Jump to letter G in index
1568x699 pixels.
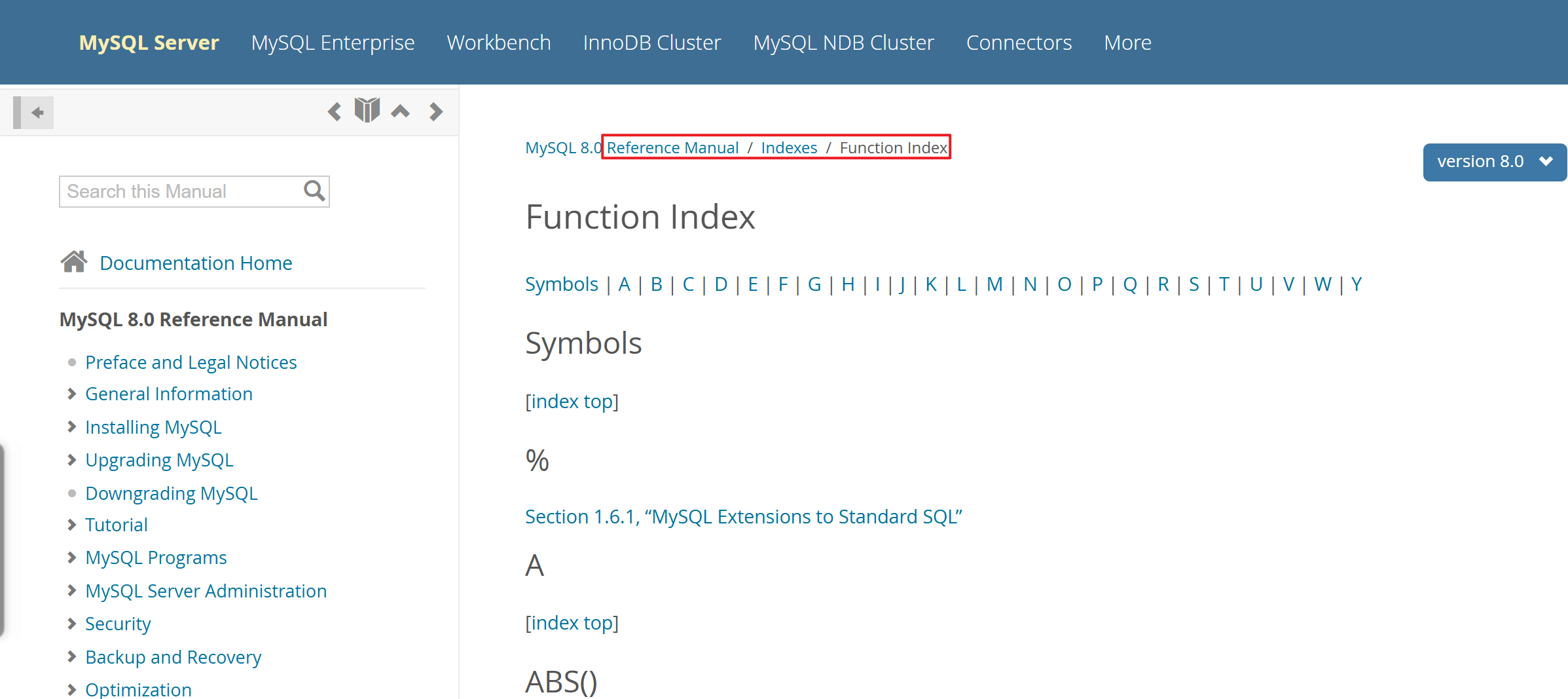pos(814,284)
